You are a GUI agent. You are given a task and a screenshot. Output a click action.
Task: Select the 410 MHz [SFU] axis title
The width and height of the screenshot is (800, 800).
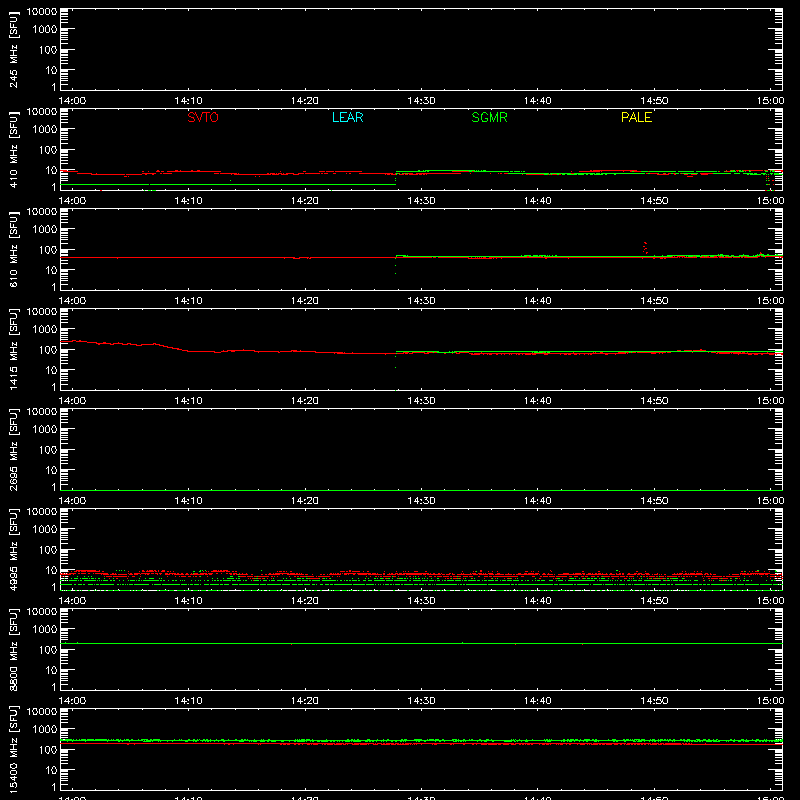[14, 149]
